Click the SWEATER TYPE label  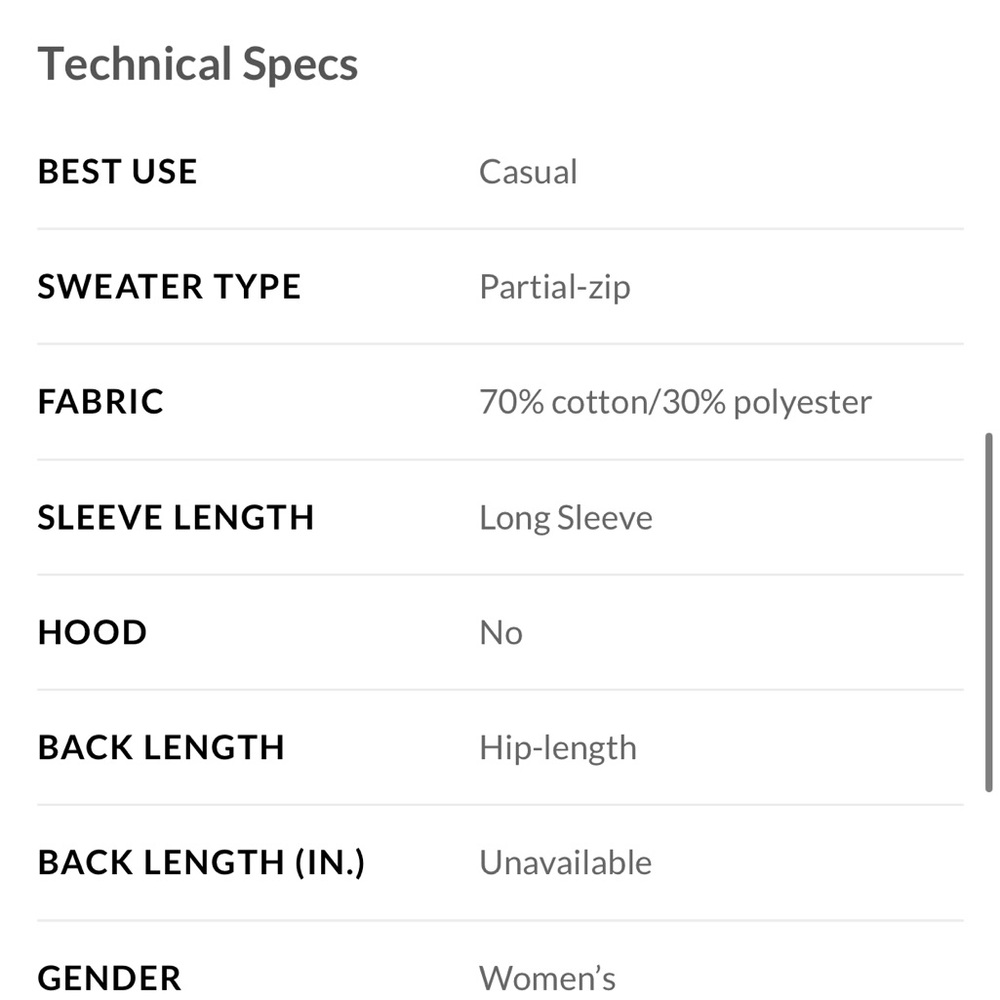[169, 287]
